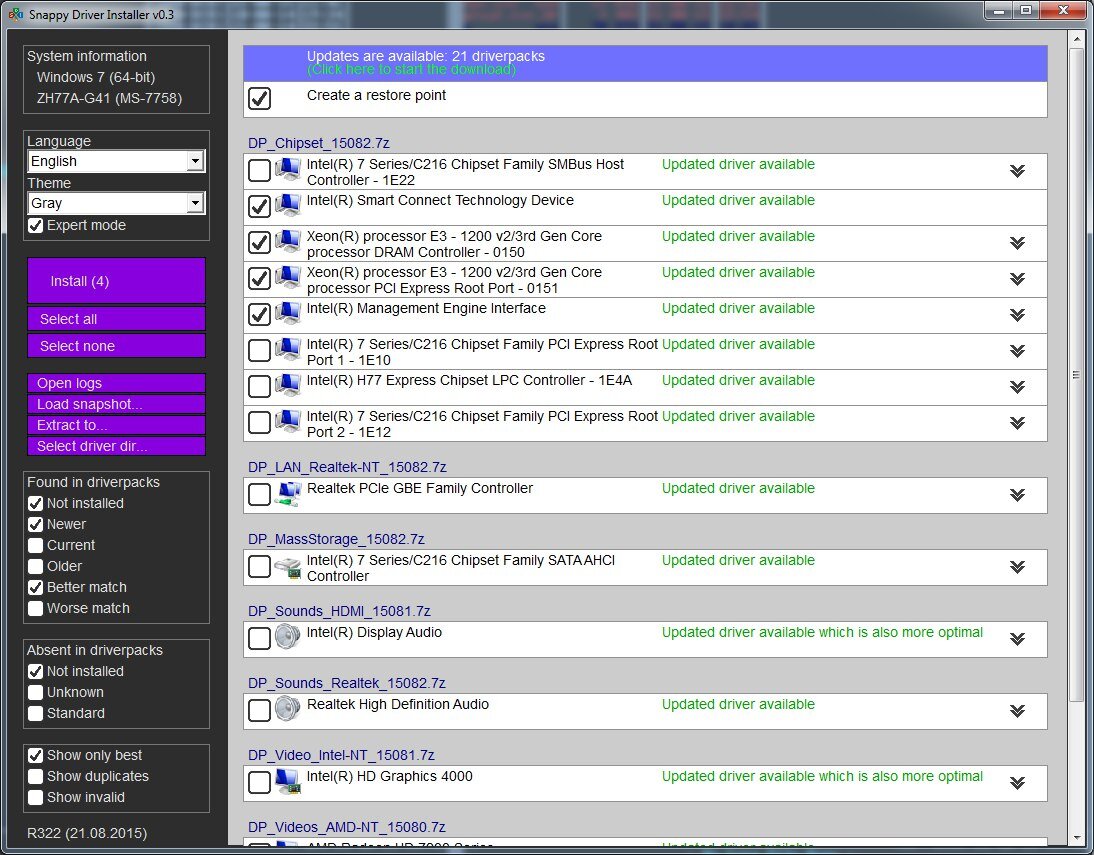
Task: Click the DP_Video_Intel-NT_15081.7z driverpack header
Action: tap(341, 754)
